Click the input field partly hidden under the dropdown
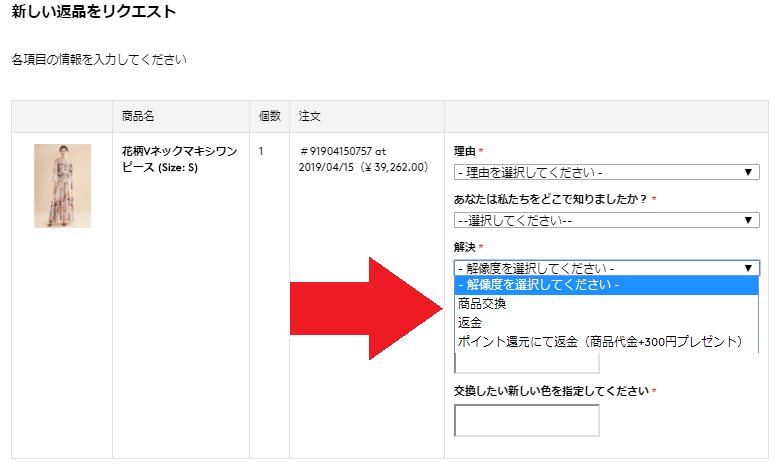 526,363
